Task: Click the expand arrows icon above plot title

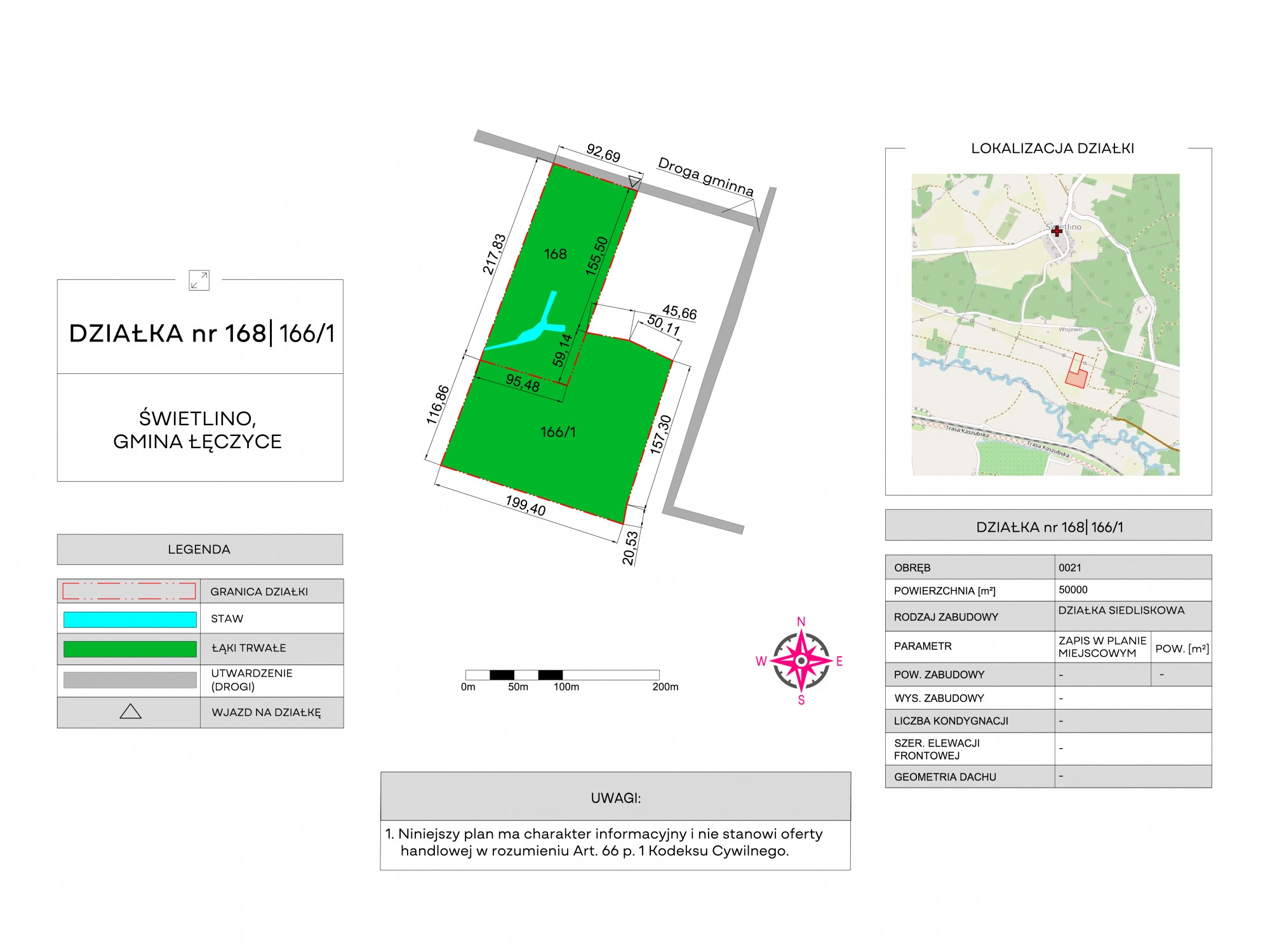Action: point(199,280)
